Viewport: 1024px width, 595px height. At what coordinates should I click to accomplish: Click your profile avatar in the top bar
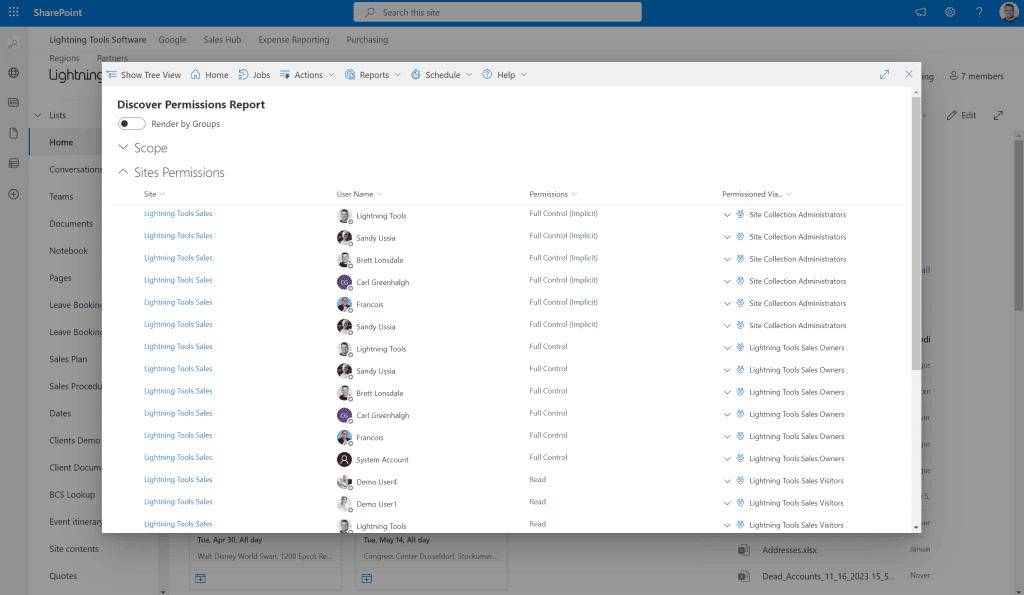tap(1009, 12)
